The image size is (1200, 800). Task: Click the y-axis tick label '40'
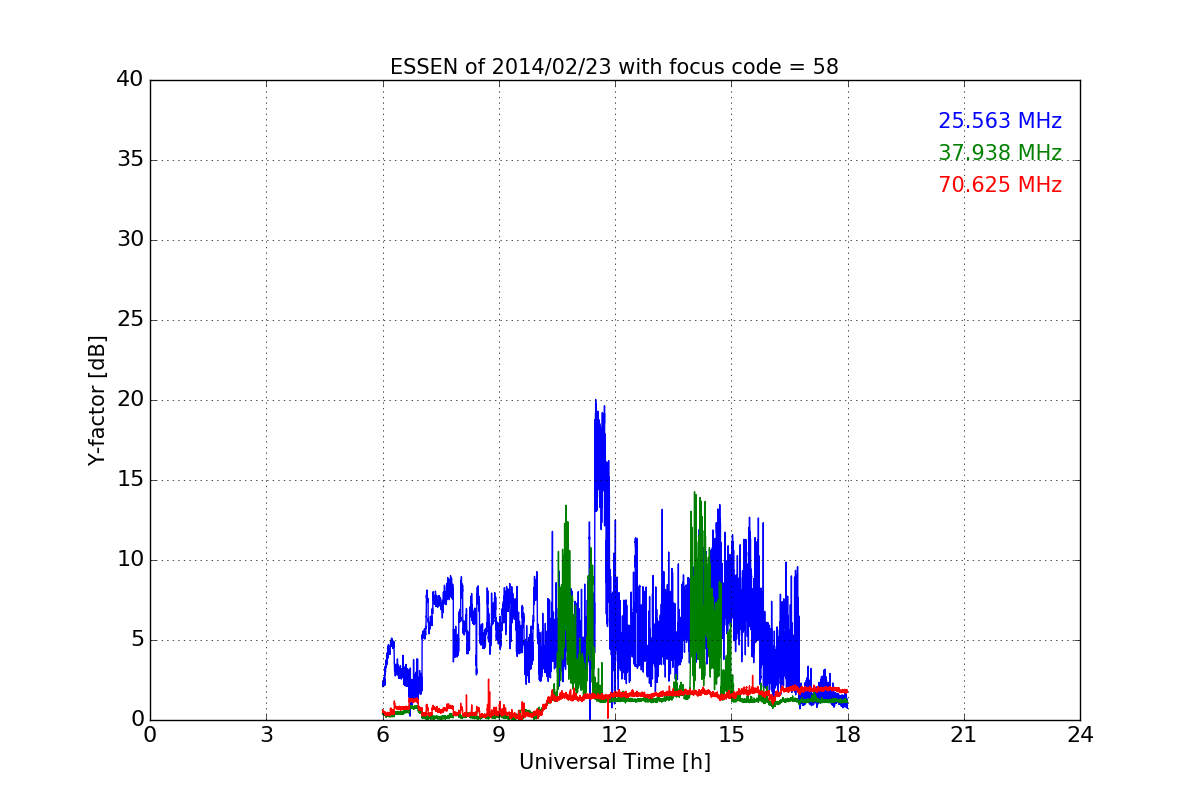pyautogui.click(x=130, y=80)
